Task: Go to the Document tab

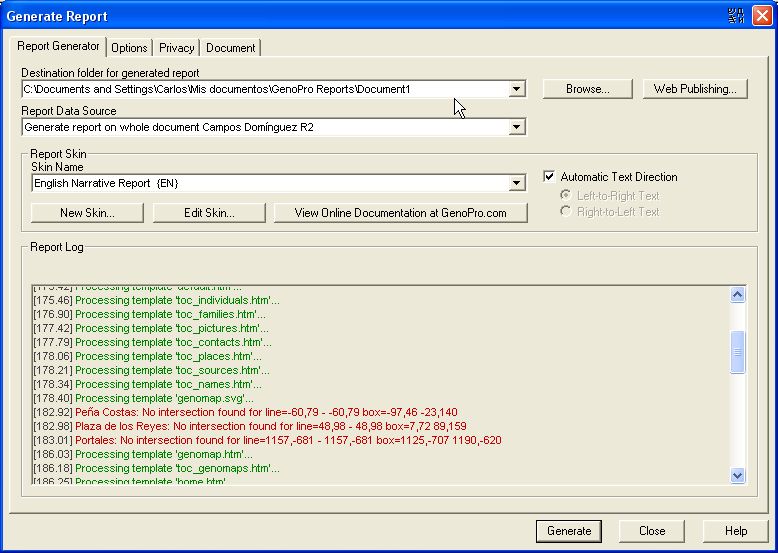Action: coord(230,48)
